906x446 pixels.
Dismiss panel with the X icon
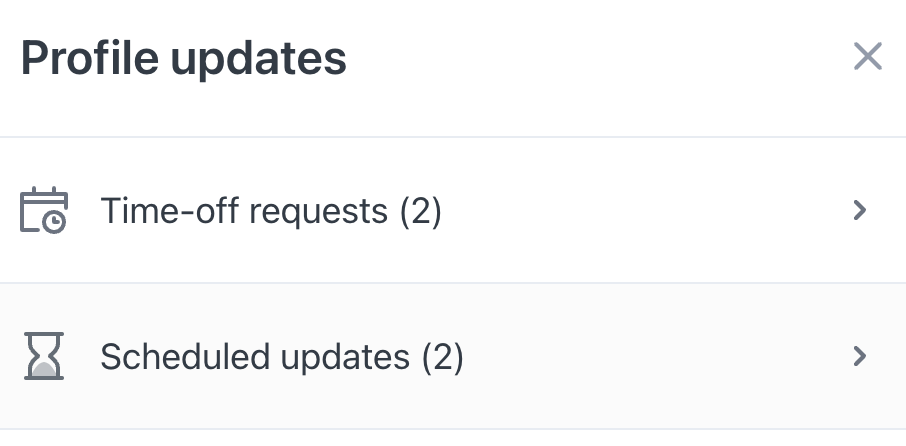(x=867, y=56)
